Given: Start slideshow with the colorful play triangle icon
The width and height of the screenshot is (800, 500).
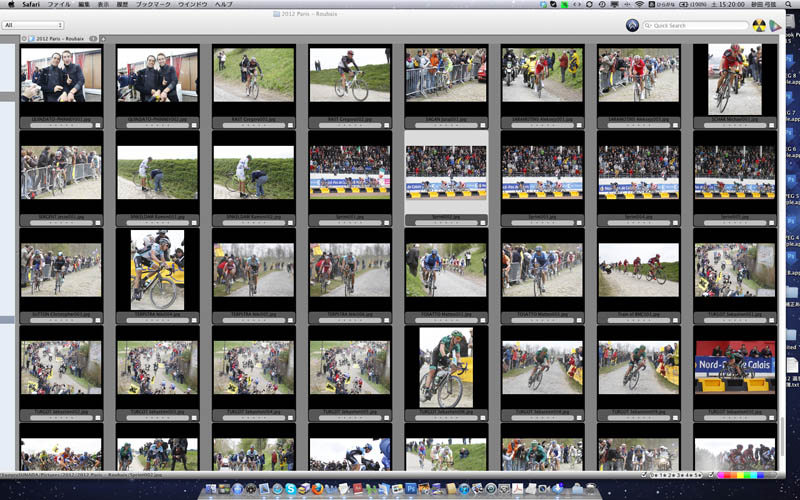Looking at the screenshot, I should point(776,25).
